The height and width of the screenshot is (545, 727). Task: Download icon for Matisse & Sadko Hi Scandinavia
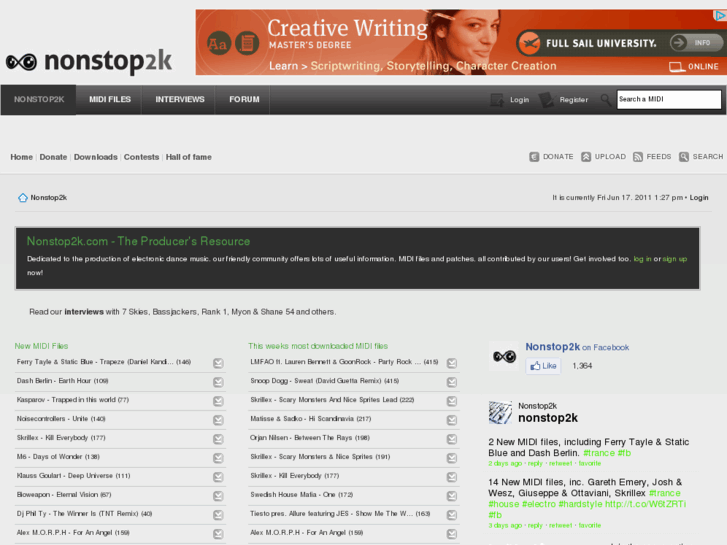coord(452,420)
